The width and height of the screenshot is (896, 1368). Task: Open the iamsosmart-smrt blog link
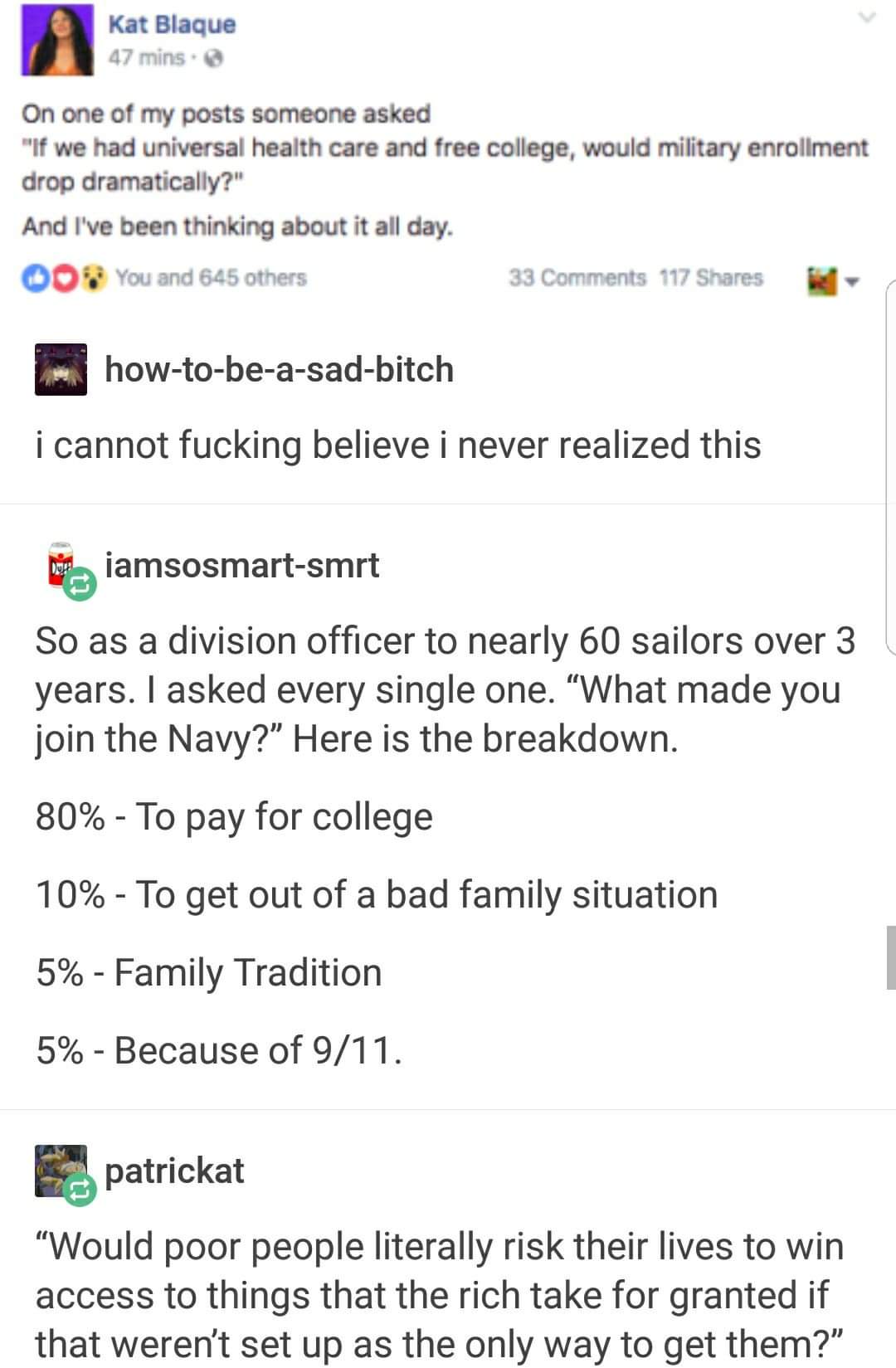pos(242,565)
